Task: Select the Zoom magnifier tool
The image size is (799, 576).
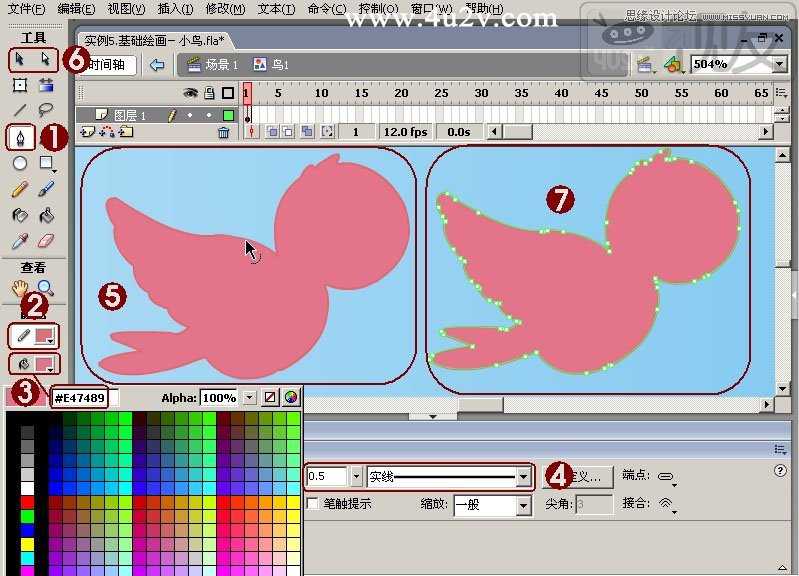Action: point(45,288)
